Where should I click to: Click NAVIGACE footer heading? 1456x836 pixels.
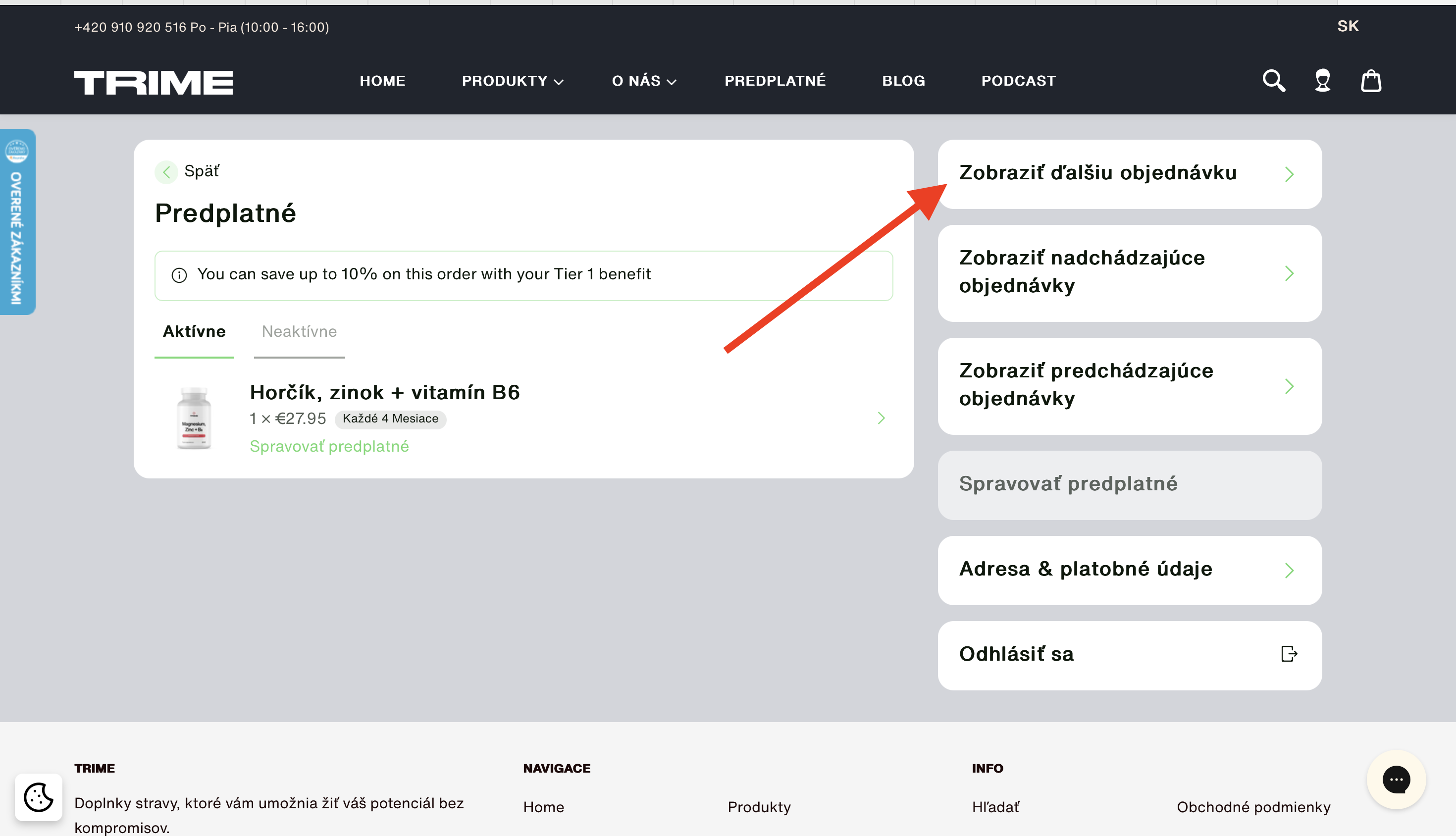(556, 769)
